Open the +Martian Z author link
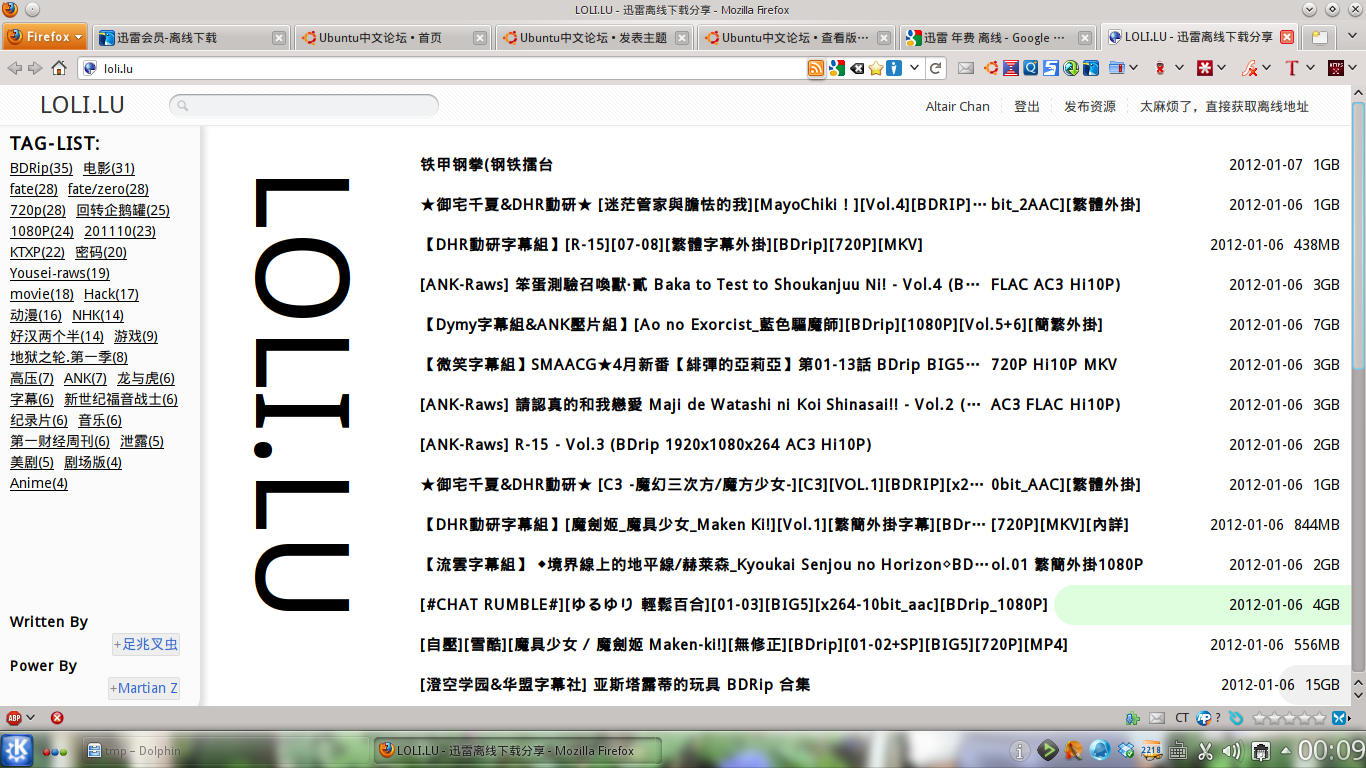Screen dimensions: 1366x768 (x=144, y=688)
